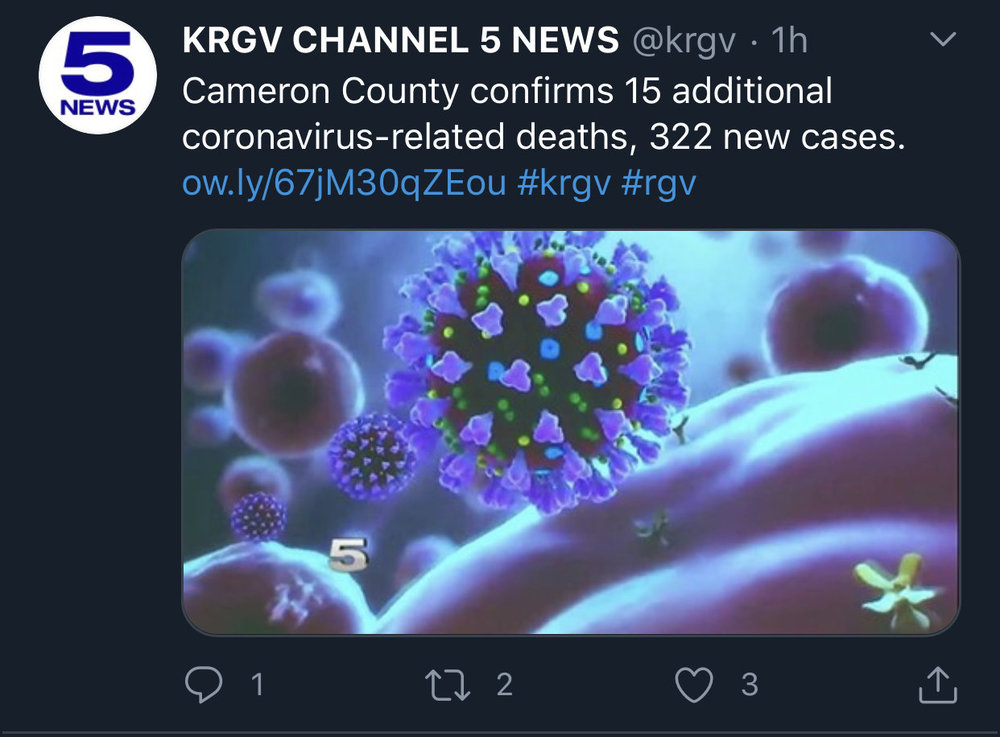
Task: Select the #rgv hashtag
Action: coord(658,183)
